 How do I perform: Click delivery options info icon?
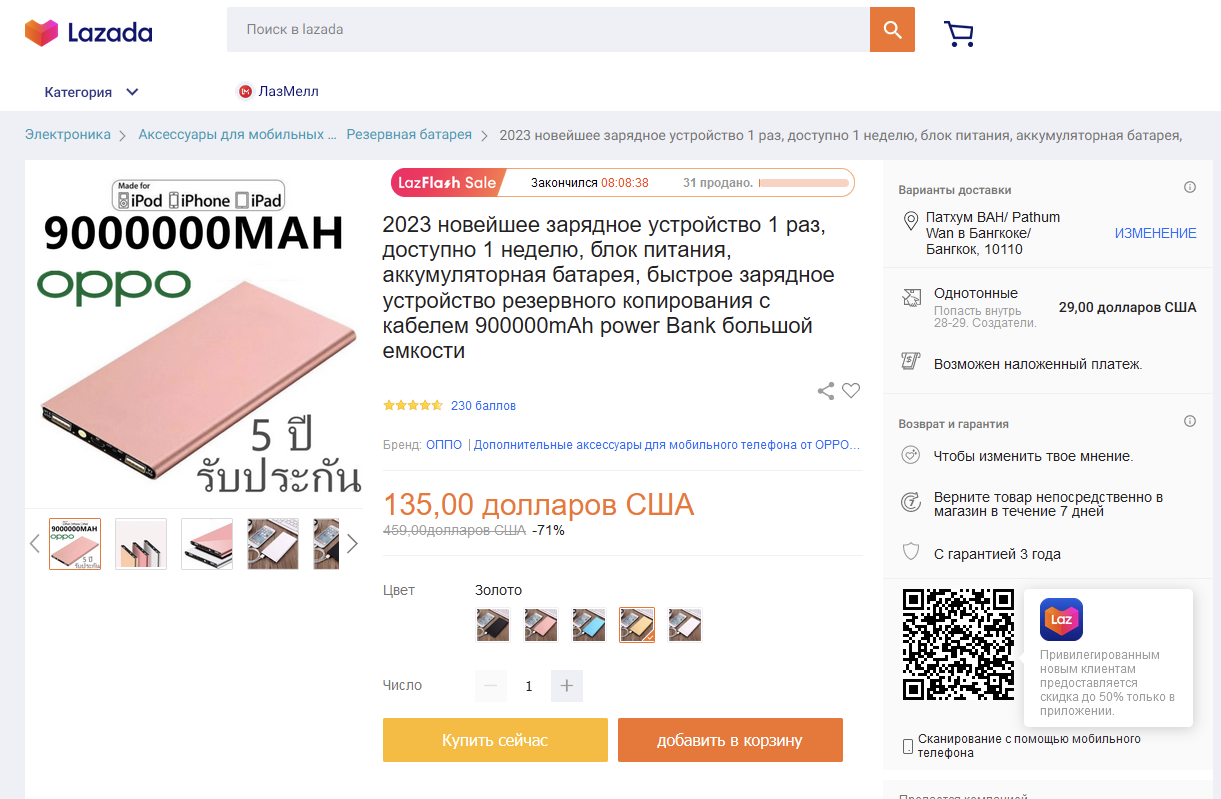(x=1190, y=188)
